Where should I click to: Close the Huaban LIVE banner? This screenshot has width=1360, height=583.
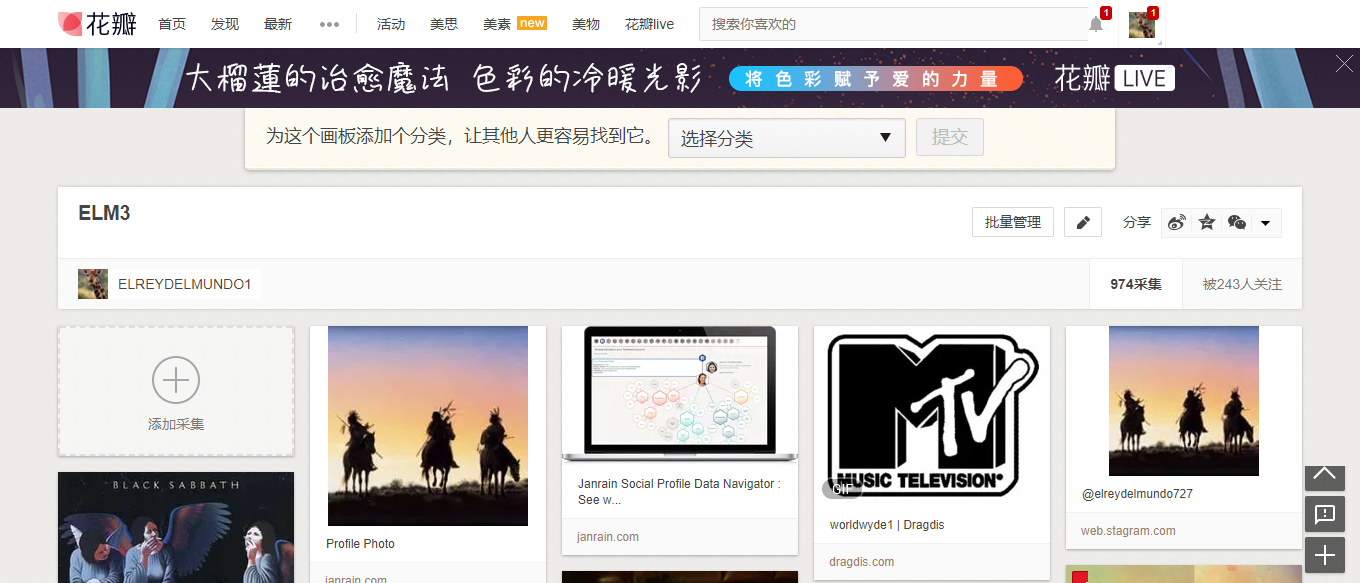click(1344, 64)
